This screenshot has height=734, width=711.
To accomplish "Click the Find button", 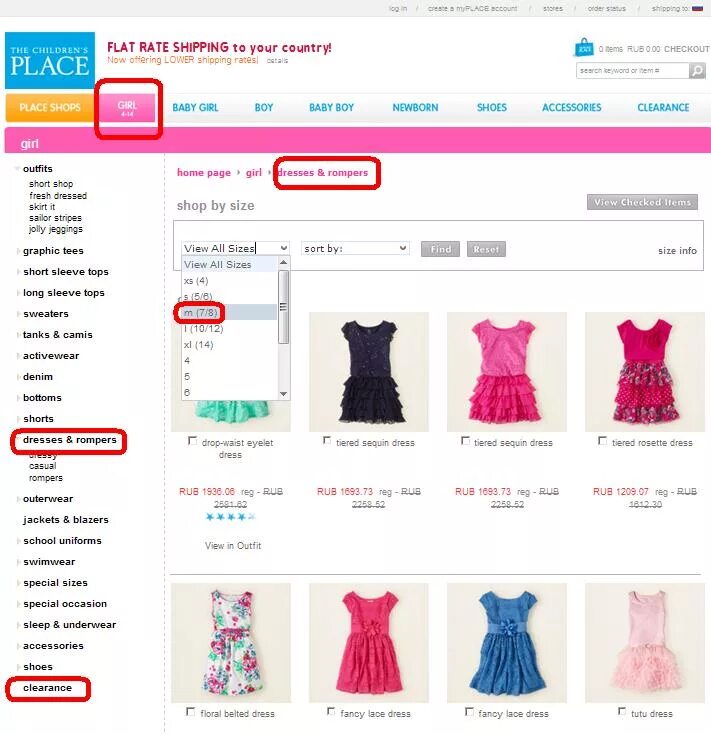I will click(440, 249).
